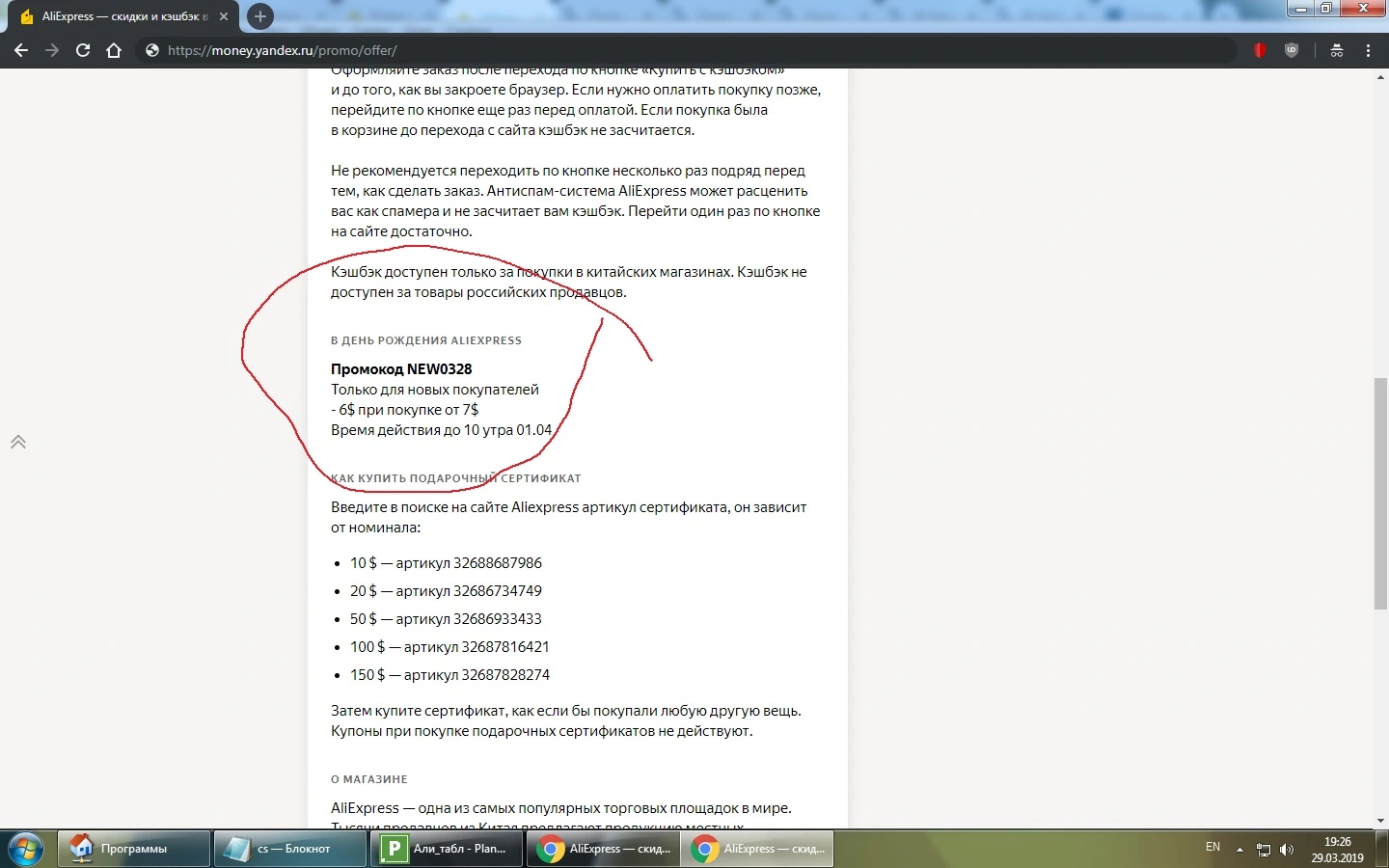
Task: Go forward to the next page
Action: tap(52, 50)
